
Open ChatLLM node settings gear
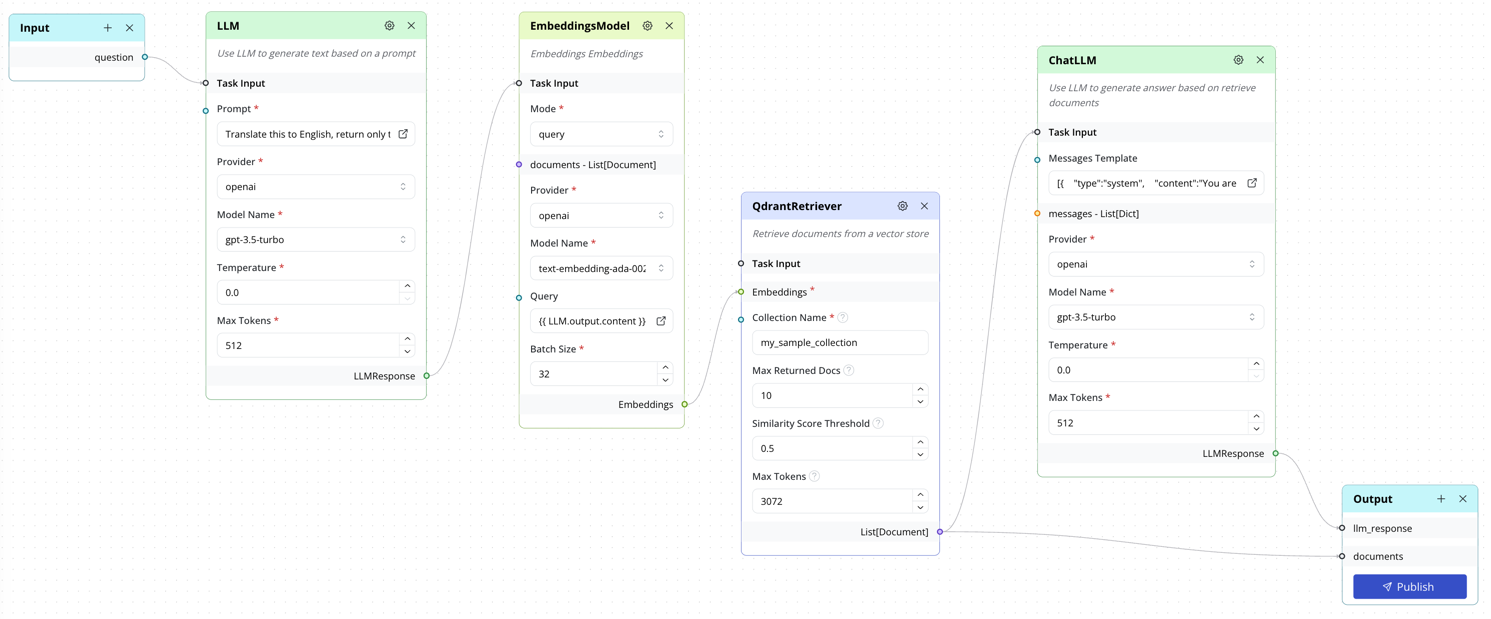[1238, 60]
